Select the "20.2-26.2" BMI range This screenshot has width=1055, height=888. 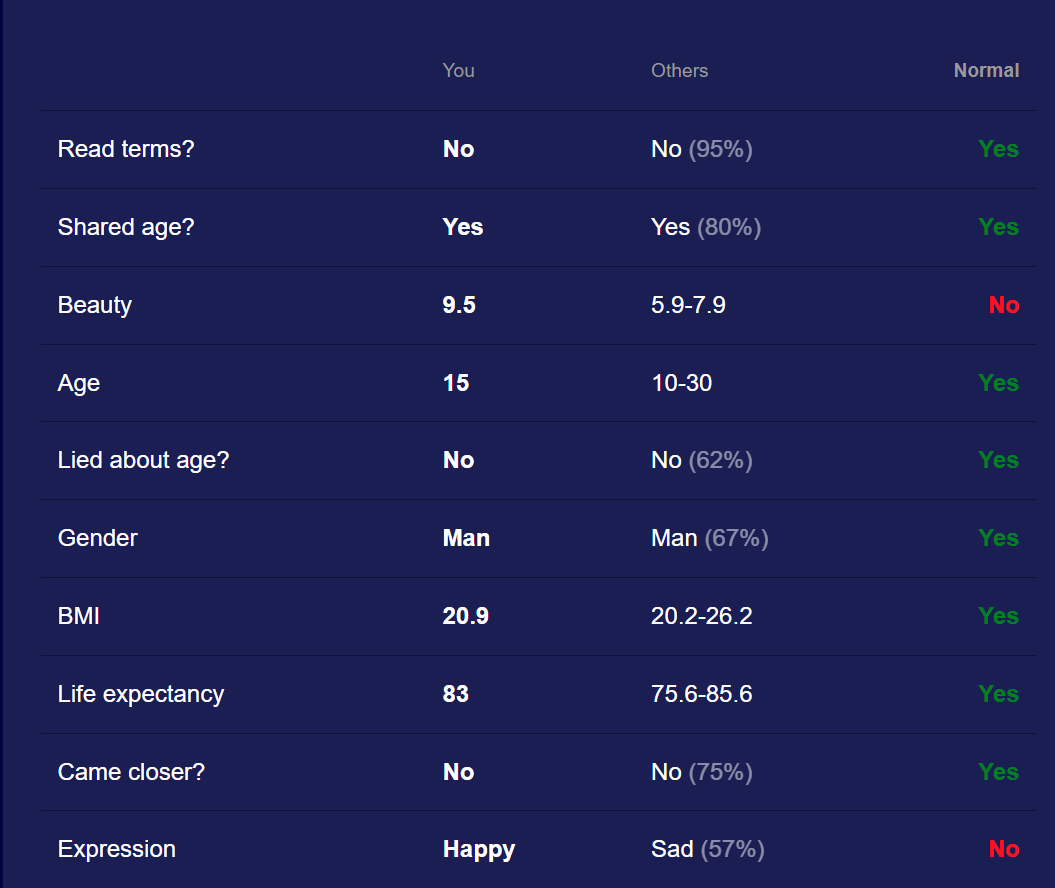701,616
